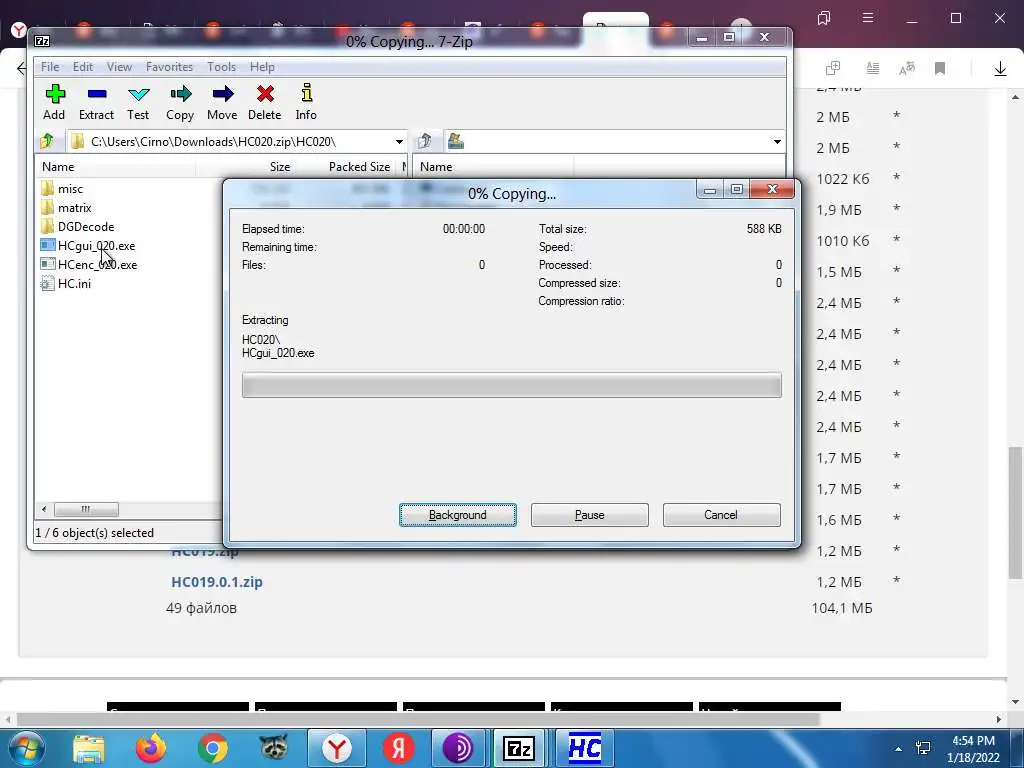Click the Delete toolbar icon

[x=264, y=102]
